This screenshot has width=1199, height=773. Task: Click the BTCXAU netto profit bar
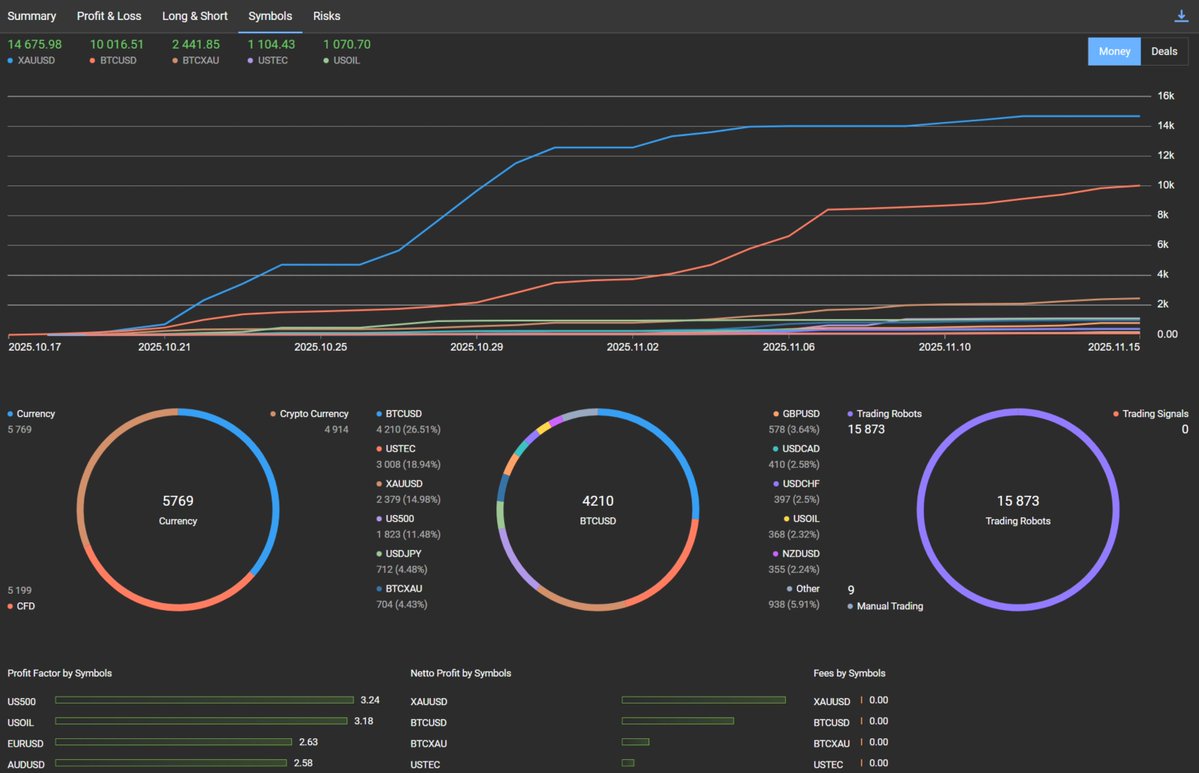[x=635, y=742]
